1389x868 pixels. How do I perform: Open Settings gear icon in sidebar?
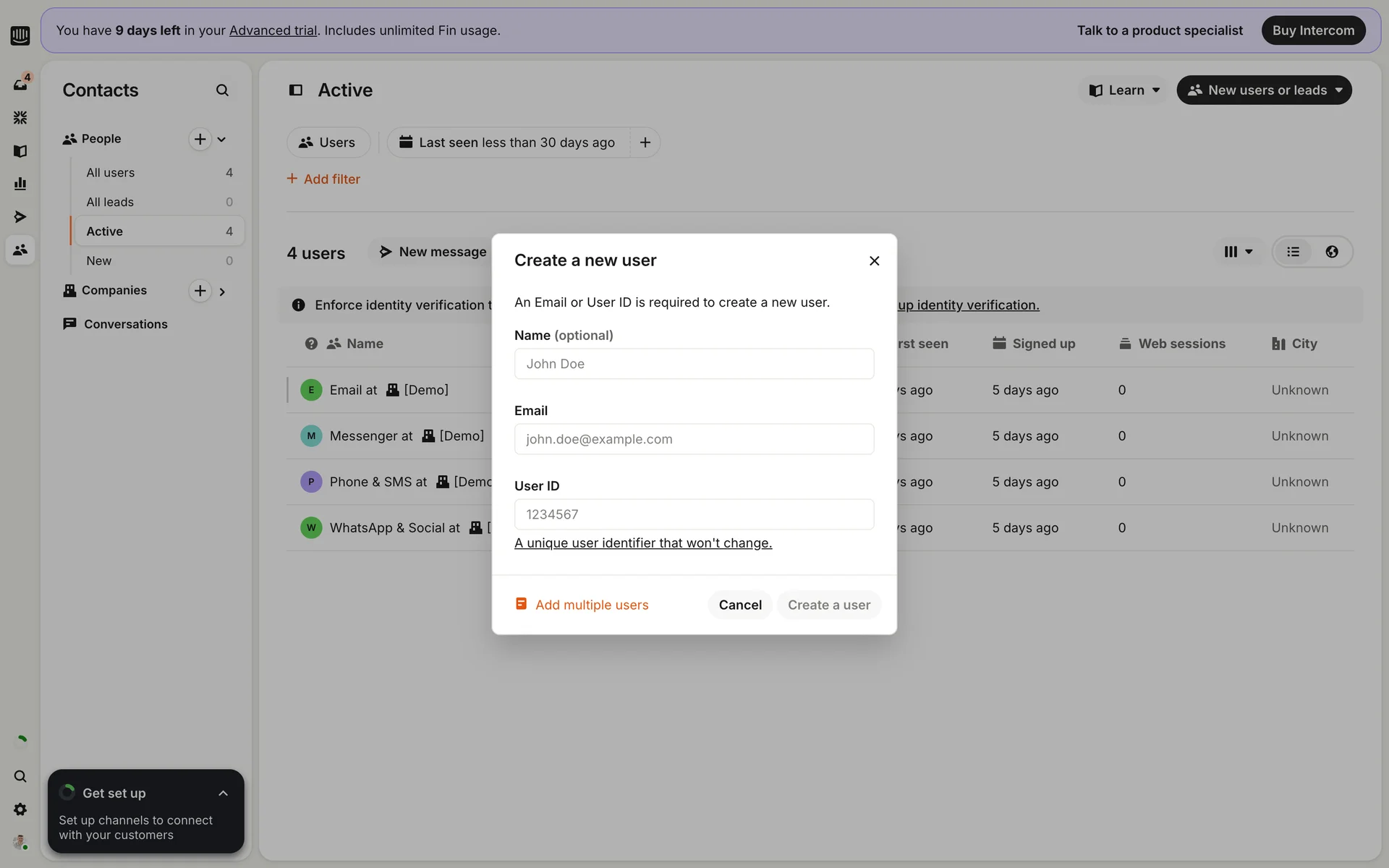20,809
